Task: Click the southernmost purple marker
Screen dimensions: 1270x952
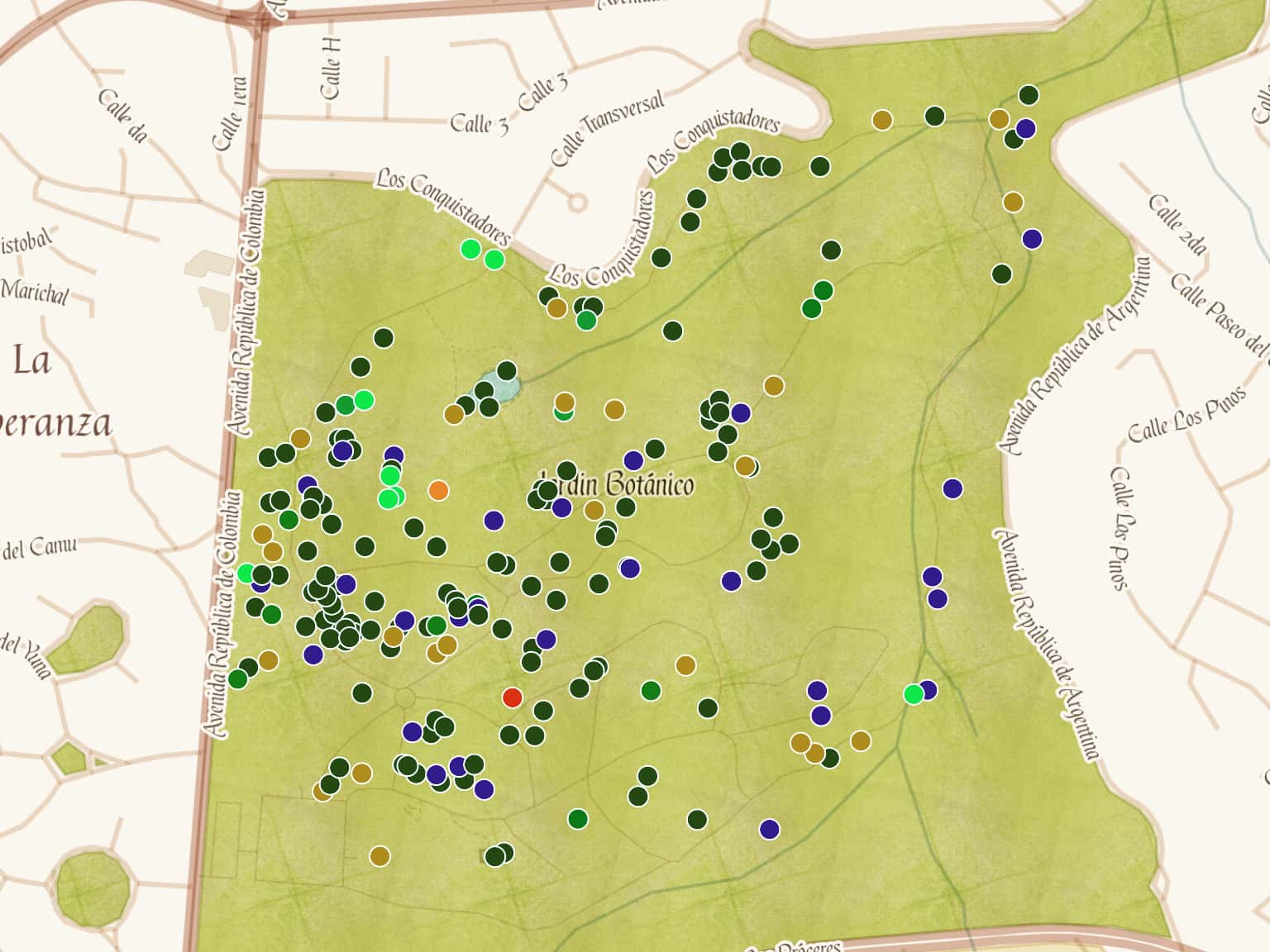Action: [x=770, y=829]
